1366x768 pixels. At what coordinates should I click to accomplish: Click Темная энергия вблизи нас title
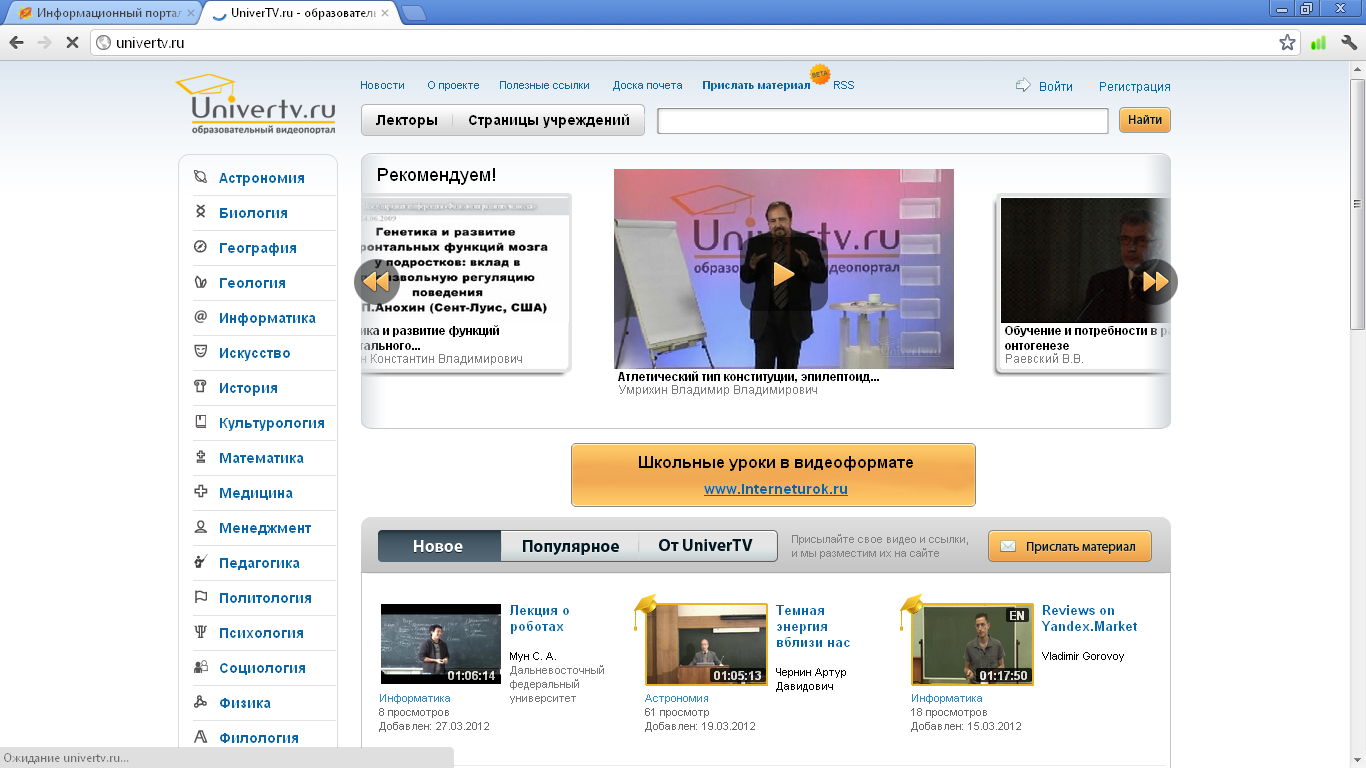[x=813, y=626]
